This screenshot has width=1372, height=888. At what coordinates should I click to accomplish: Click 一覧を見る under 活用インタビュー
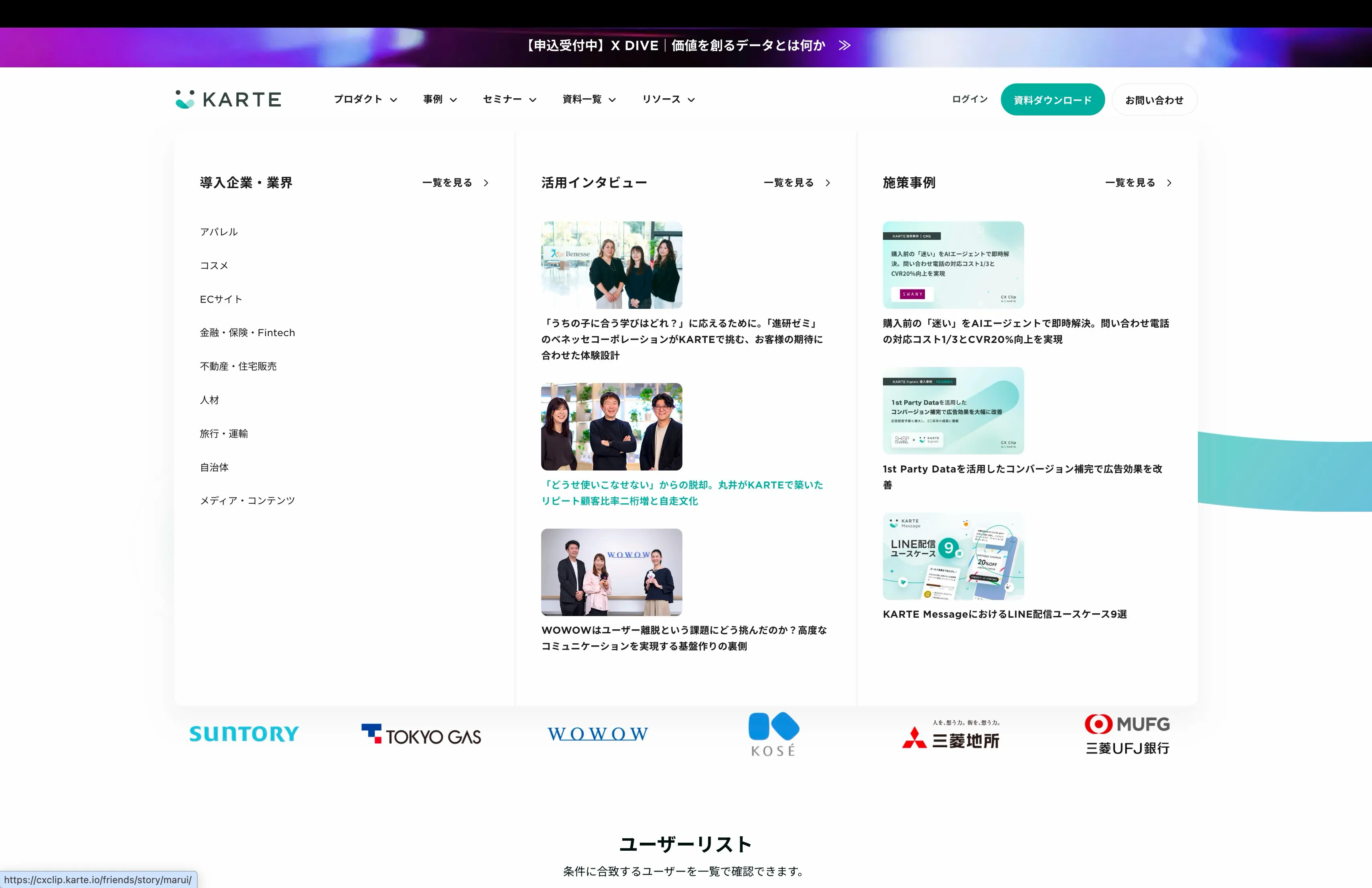point(789,182)
